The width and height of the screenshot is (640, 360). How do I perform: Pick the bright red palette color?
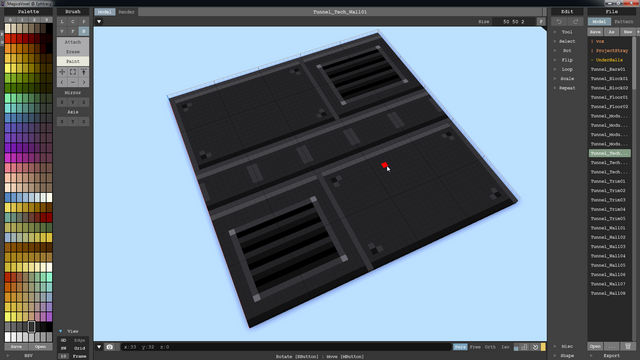pos(7,39)
